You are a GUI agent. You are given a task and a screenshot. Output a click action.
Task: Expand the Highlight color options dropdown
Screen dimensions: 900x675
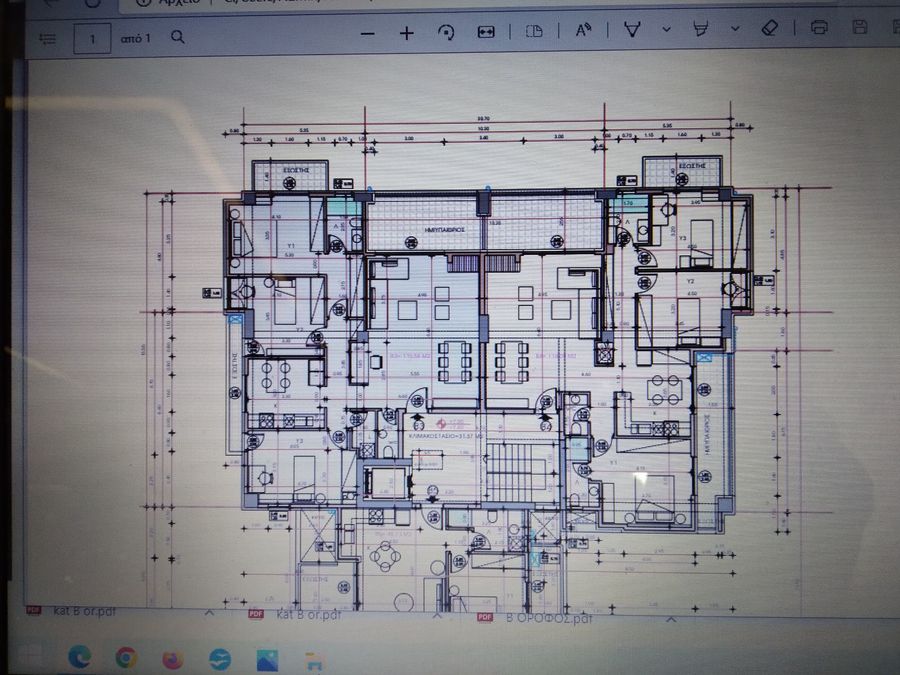tap(735, 28)
